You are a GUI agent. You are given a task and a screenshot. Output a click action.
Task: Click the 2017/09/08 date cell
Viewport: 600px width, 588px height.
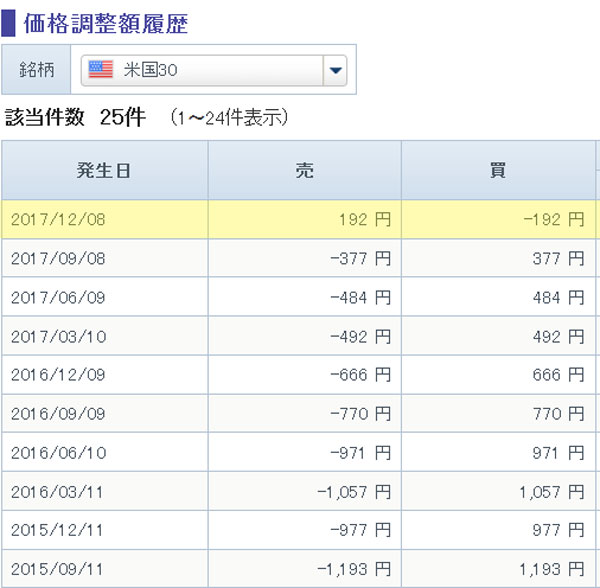click(x=58, y=259)
